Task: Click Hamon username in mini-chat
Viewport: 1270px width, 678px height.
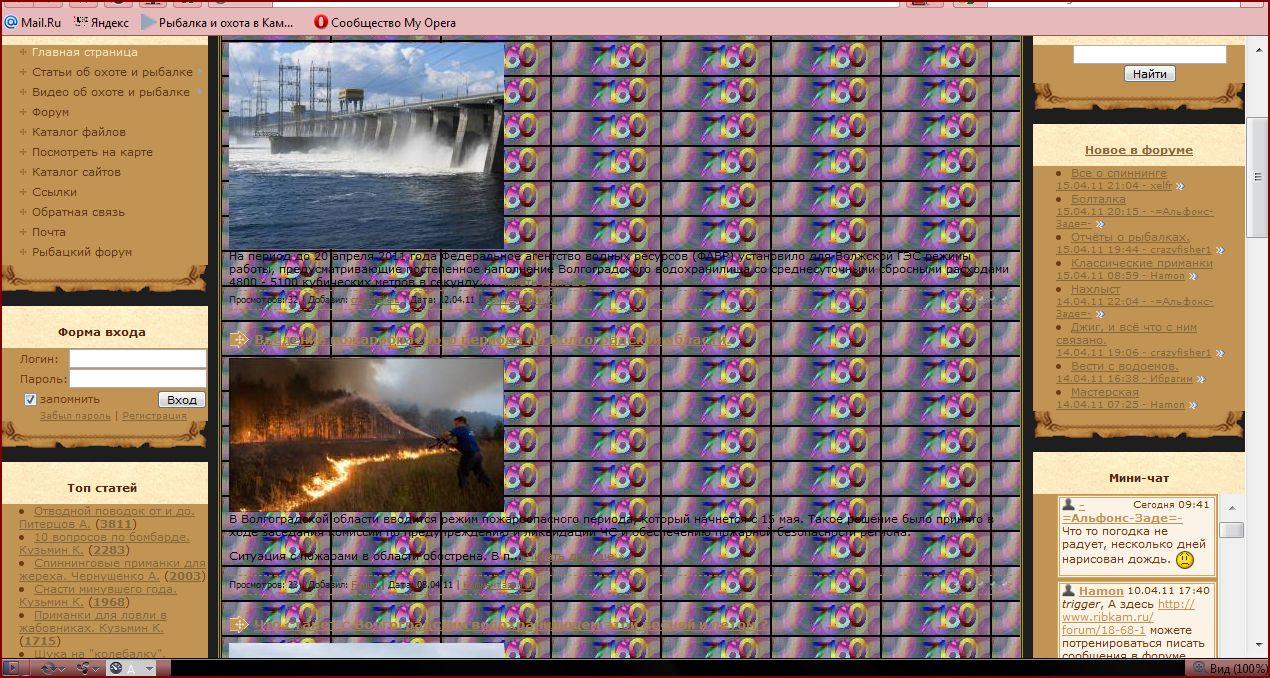Action: click(x=1101, y=591)
